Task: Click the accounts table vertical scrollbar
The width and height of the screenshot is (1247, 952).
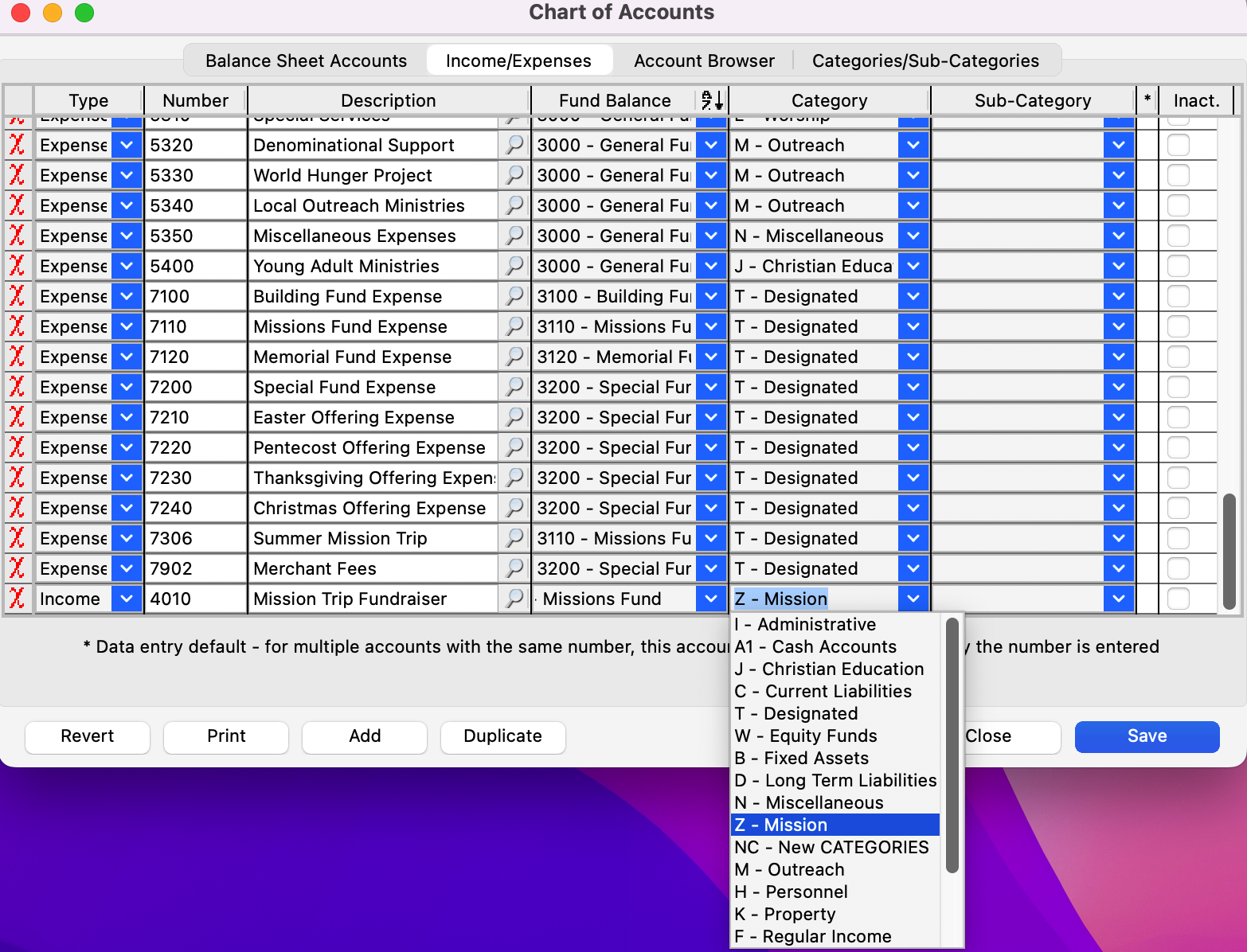Action: [x=1229, y=551]
